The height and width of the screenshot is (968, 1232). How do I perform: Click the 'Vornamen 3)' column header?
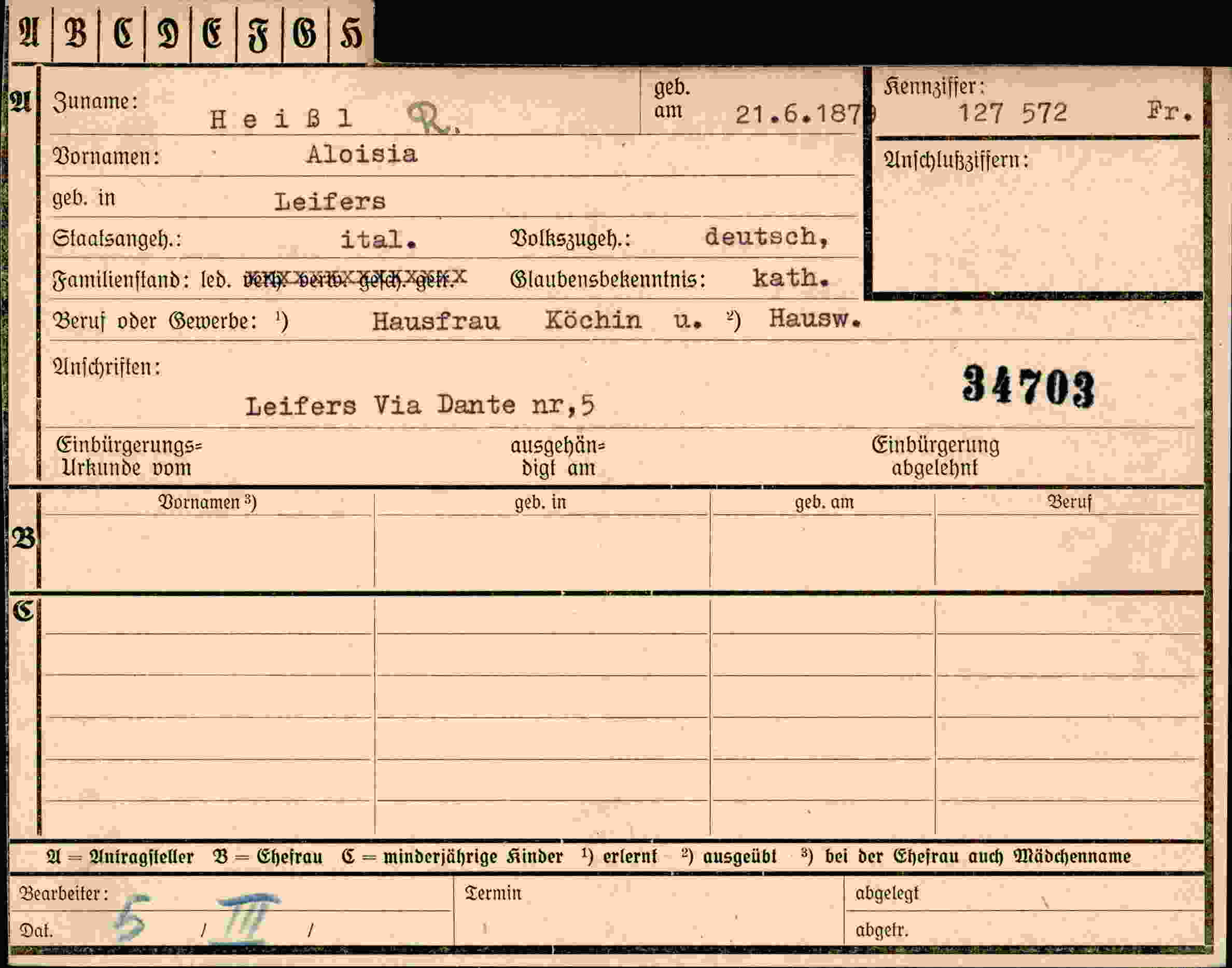tap(207, 502)
